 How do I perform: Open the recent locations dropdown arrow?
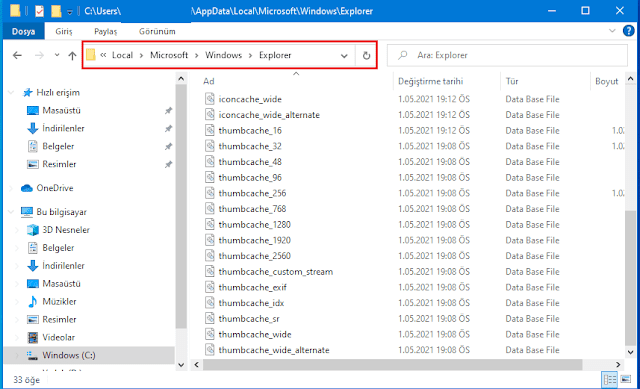click(57, 55)
